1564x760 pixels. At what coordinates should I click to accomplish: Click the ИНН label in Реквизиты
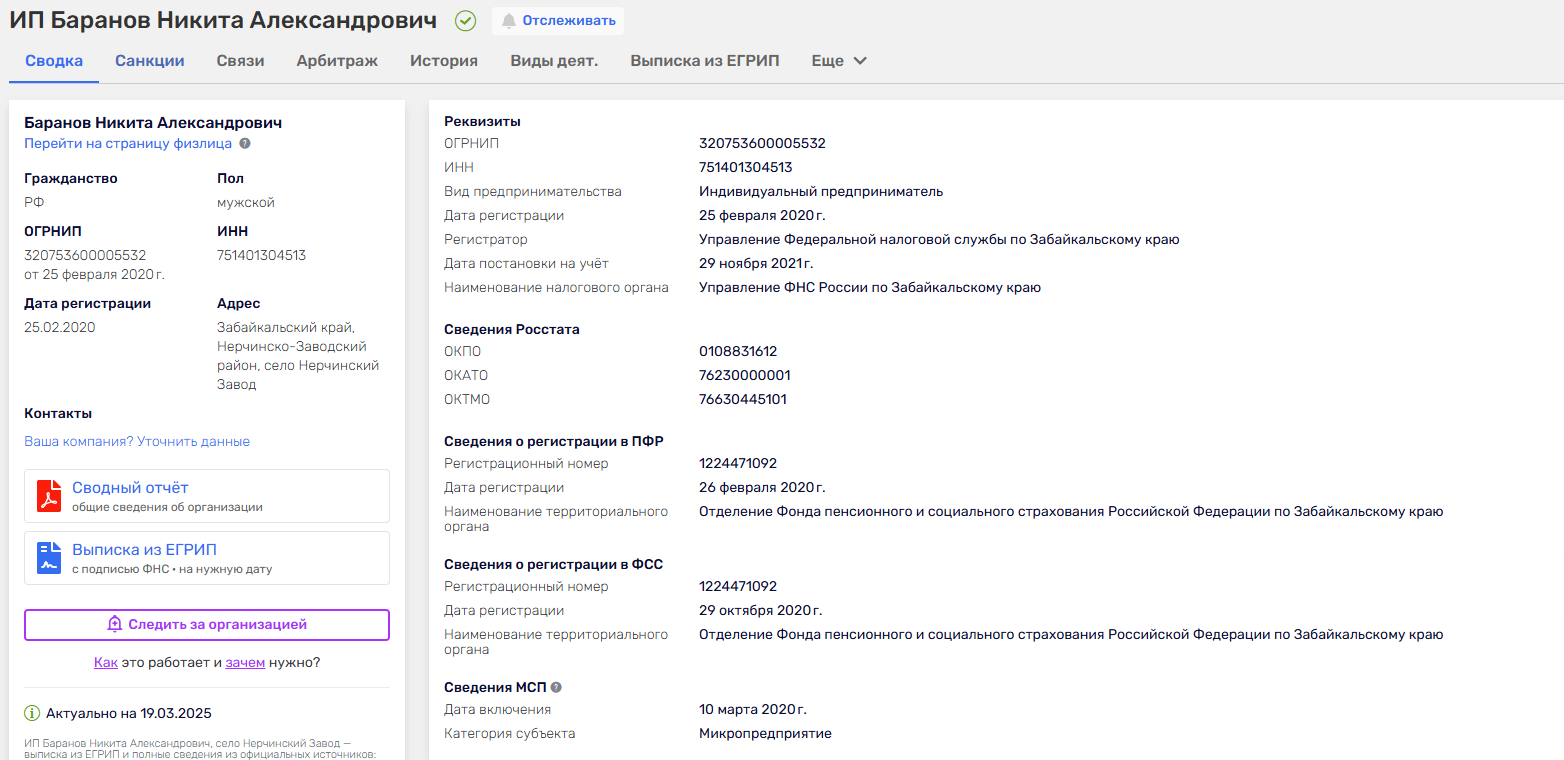tap(459, 168)
